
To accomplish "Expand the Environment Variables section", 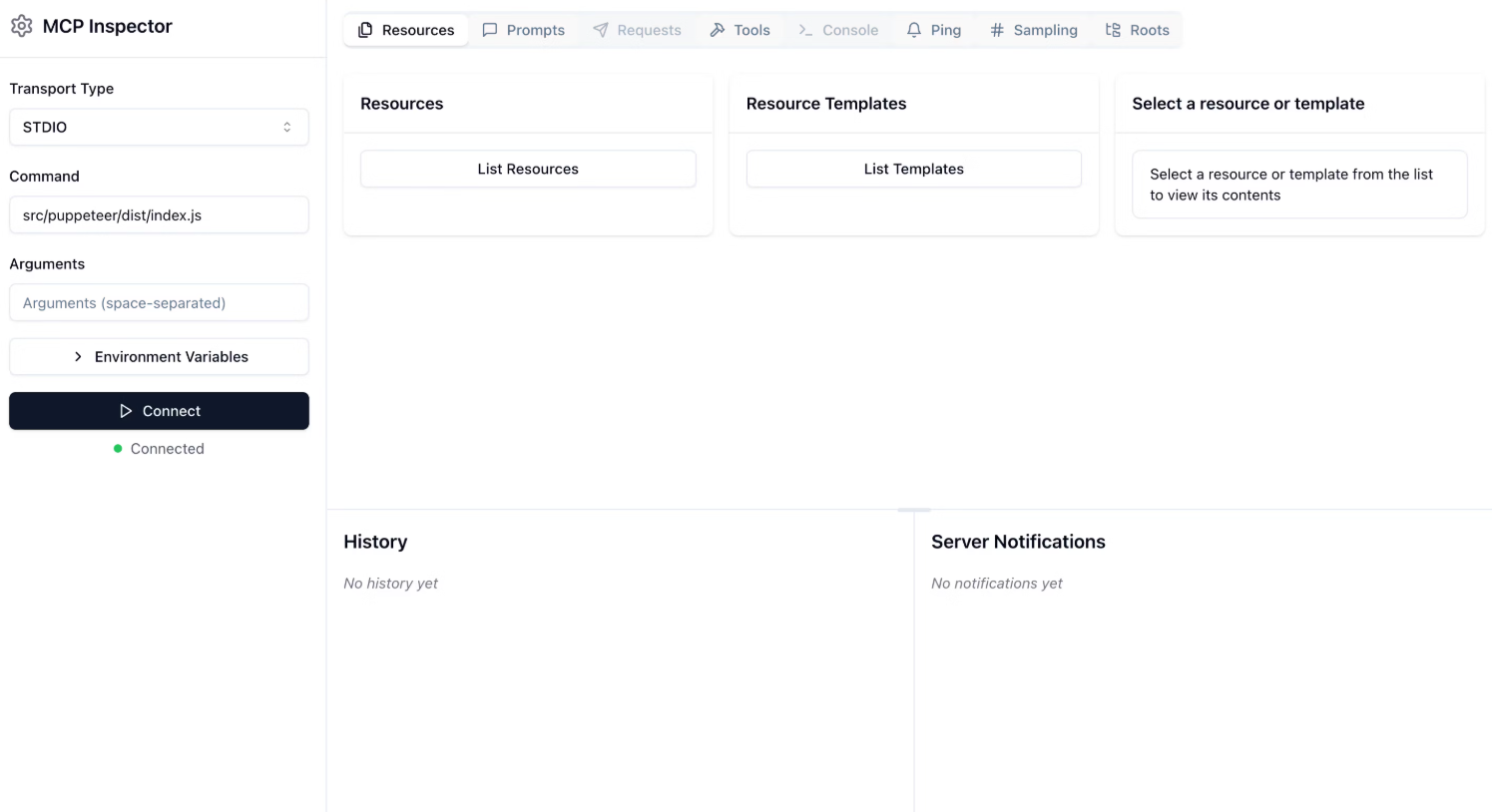I will click(x=159, y=356).
